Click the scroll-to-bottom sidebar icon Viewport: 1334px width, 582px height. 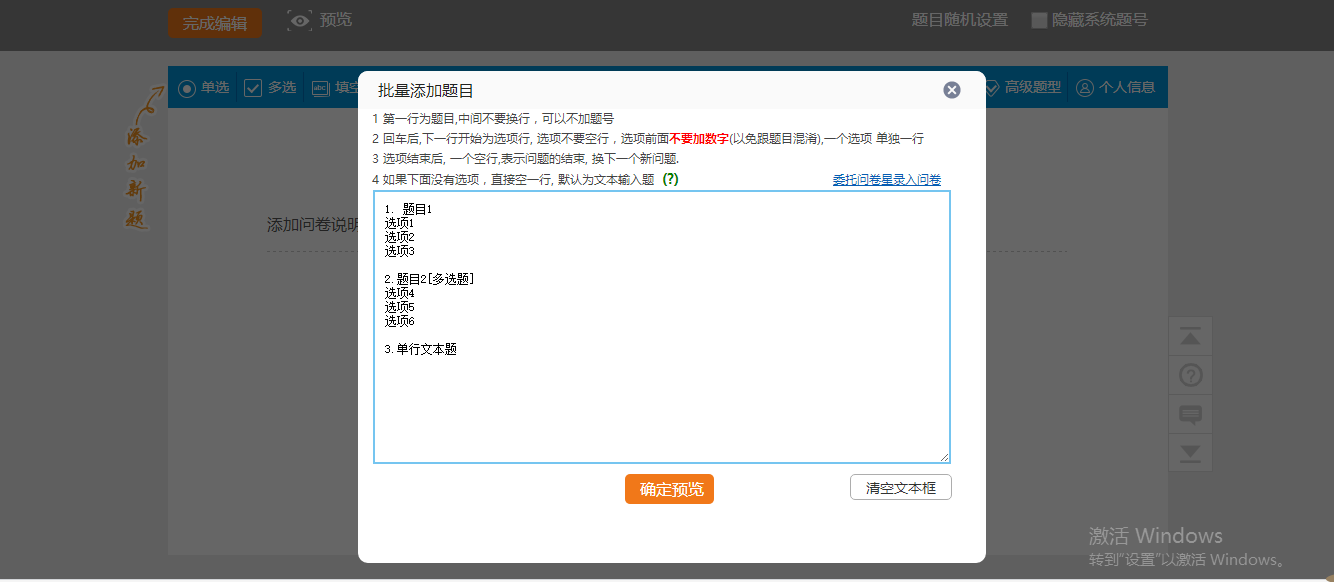1190,453
